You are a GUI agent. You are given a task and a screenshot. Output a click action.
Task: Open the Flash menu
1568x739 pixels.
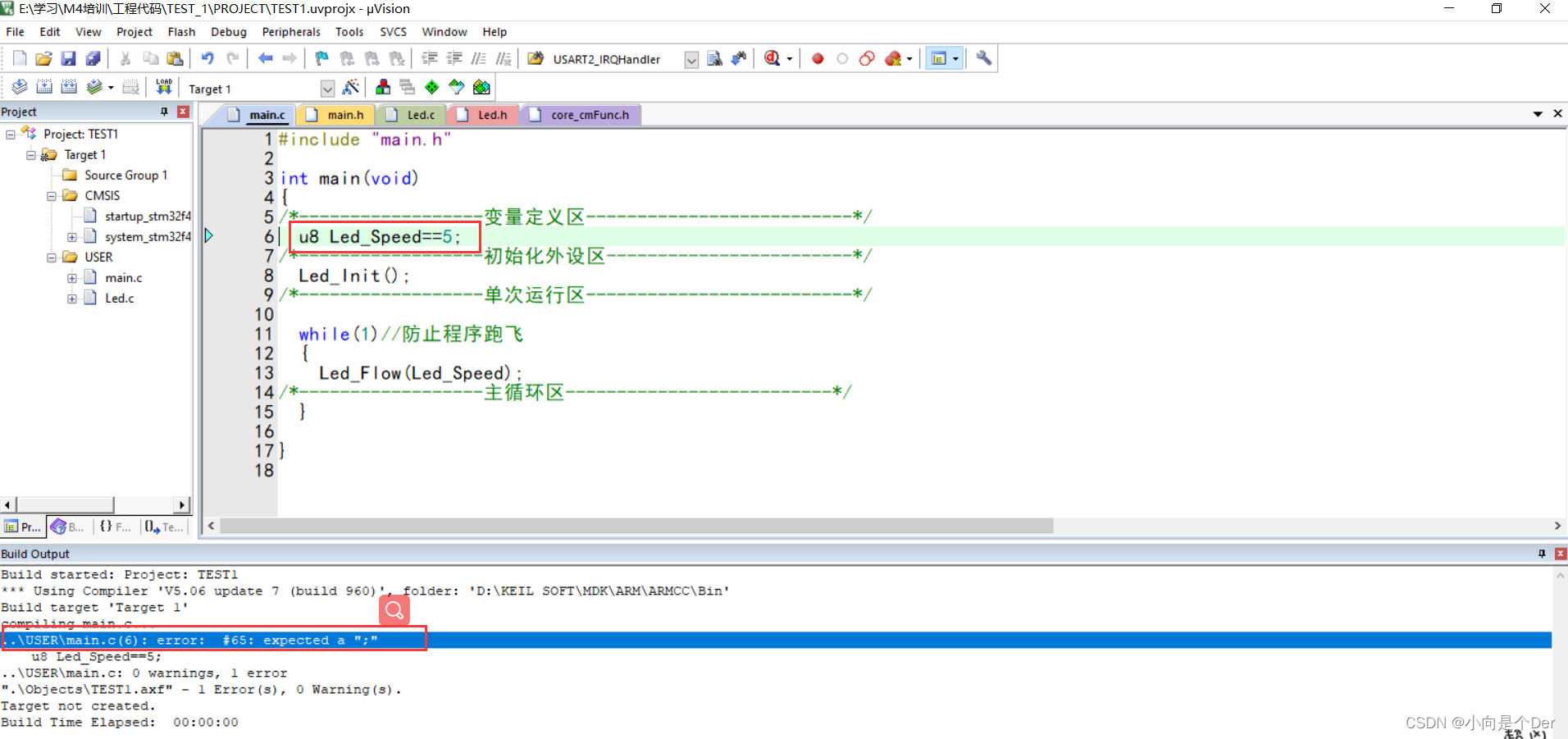click(x=181, y=32)
